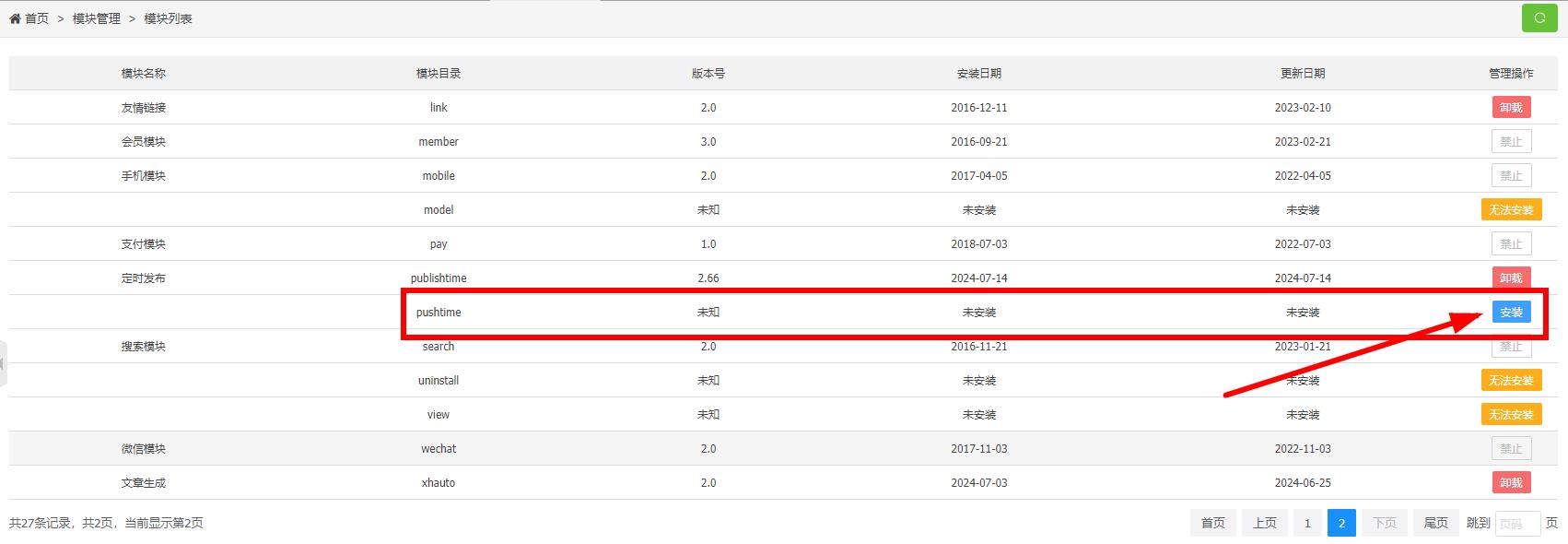Click 禁止 for the pay module
The image size is (1568, 544).
click(x=1511, y=244)
